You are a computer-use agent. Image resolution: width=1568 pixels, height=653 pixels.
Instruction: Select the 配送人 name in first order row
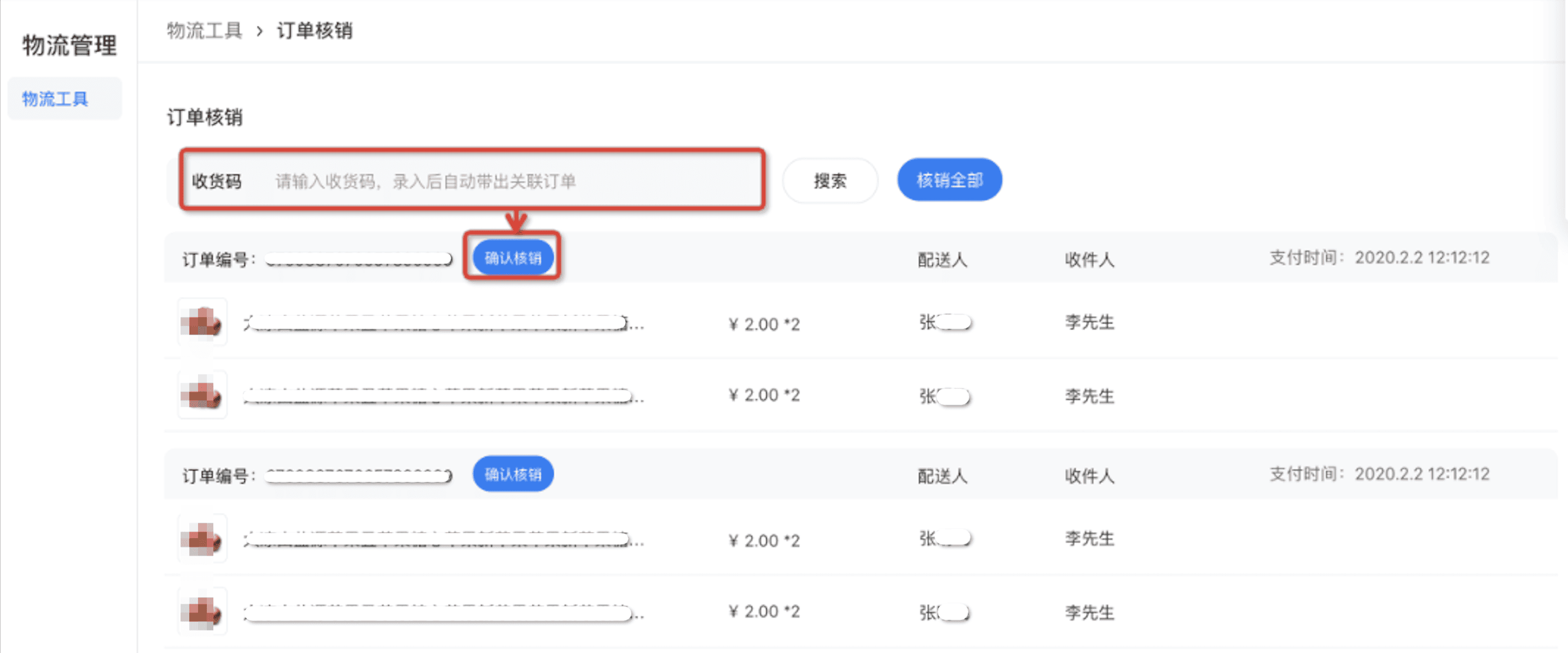[x=943, y=323]
